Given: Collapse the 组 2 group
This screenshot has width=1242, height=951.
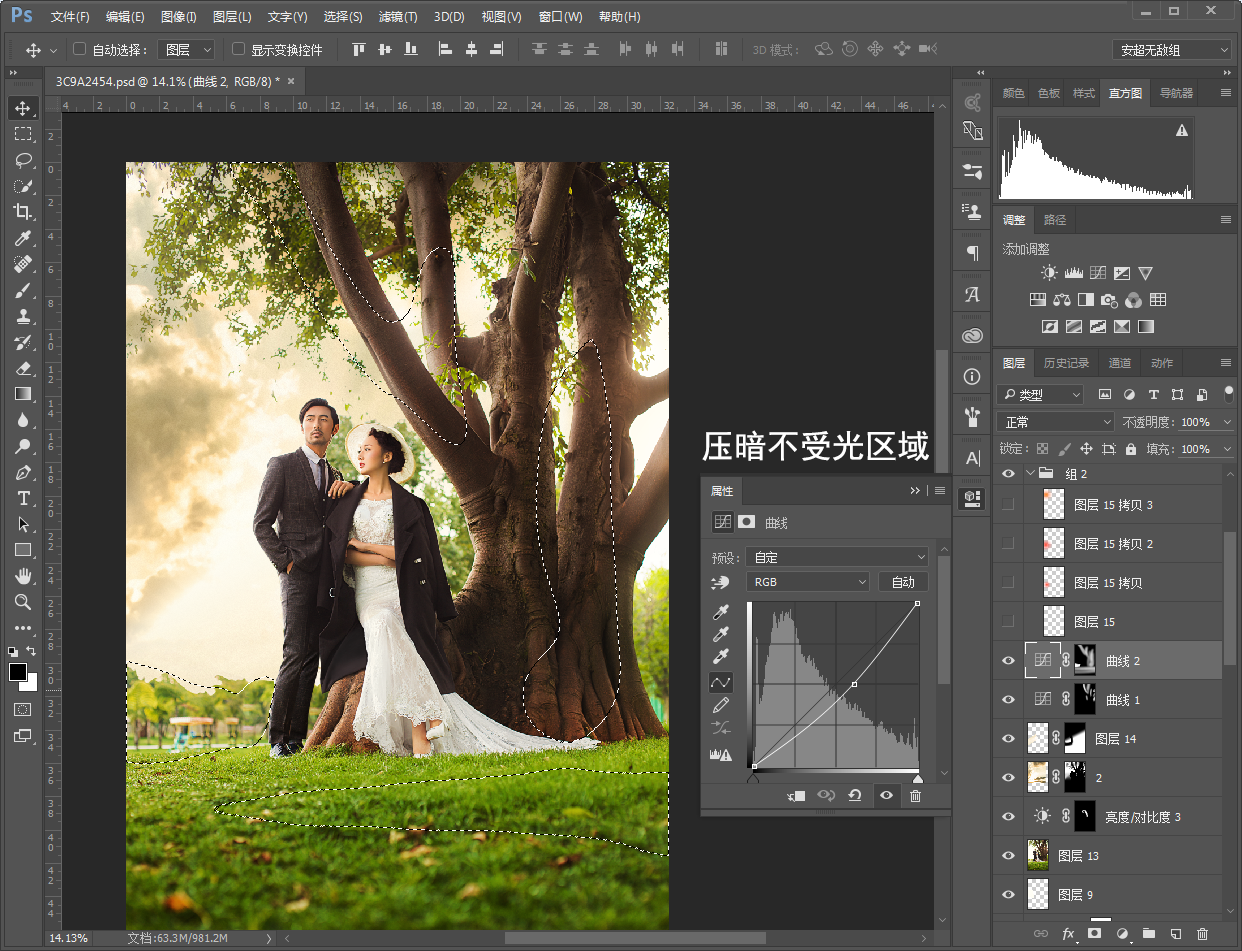Looking at the screenshot, I should pyautogui.click(x=1030, y=473).
